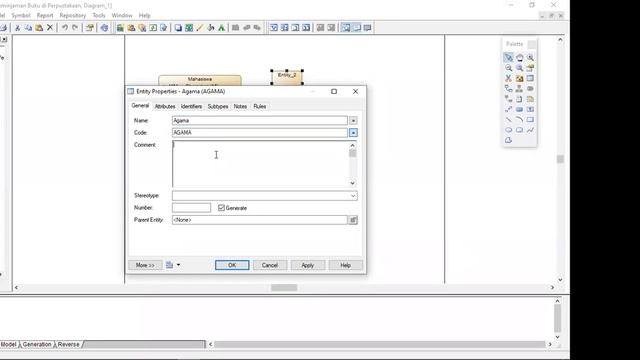Click the diagram horizontal scrollbar thumb
Viewport: 640px width, 360px height.
[284, 288]
